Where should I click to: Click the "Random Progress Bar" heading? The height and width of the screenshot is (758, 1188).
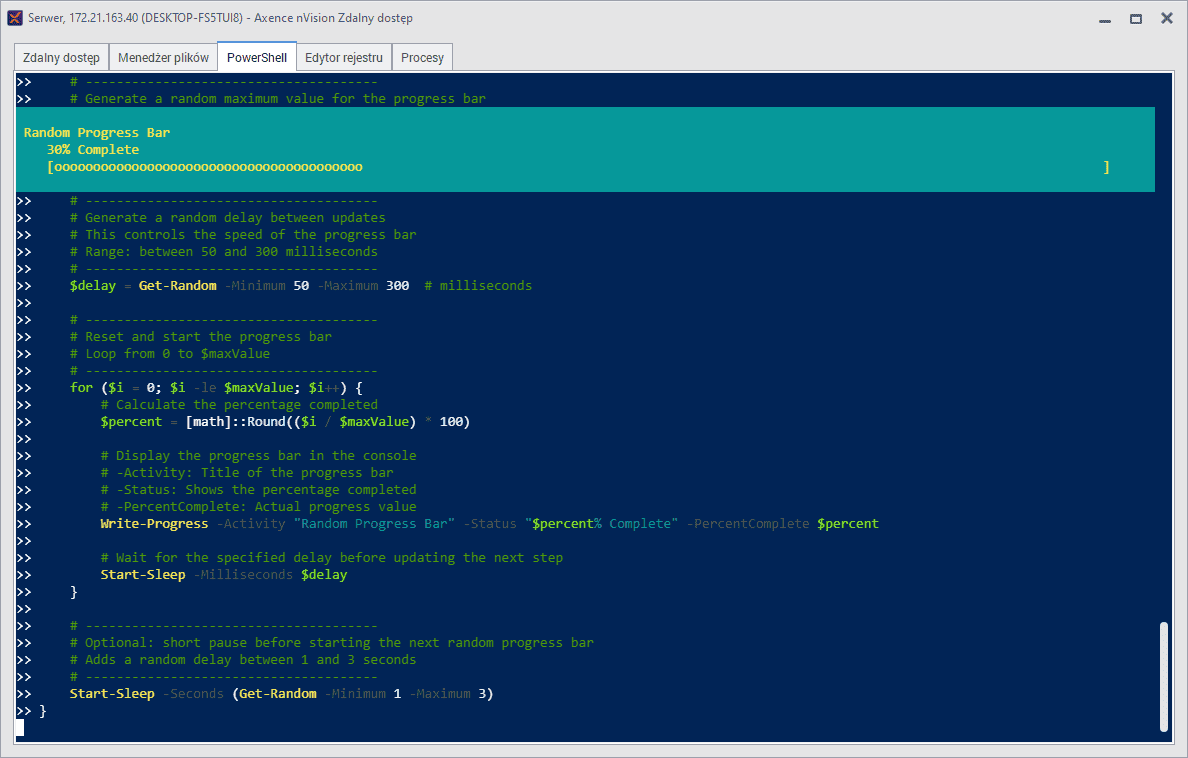click(97, 132)
